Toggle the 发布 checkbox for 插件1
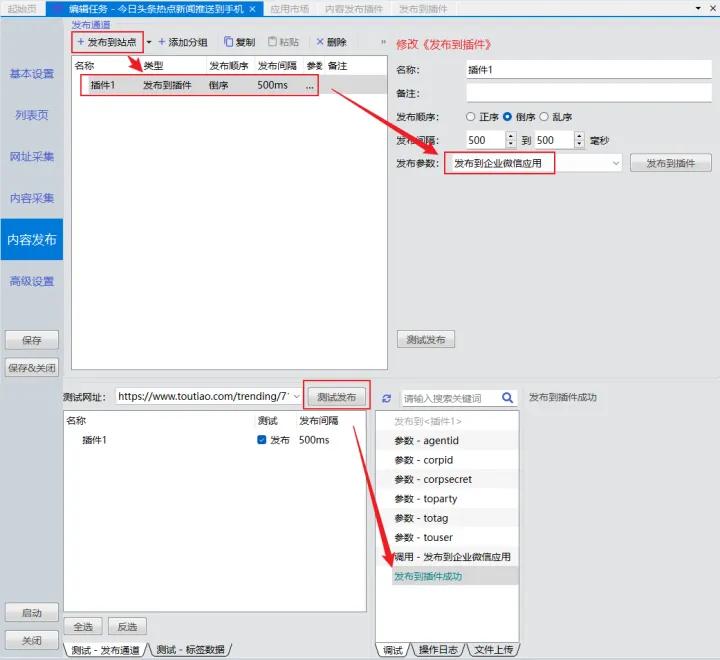The width and height of the screenshot is (720, 660). click(262, 440)
